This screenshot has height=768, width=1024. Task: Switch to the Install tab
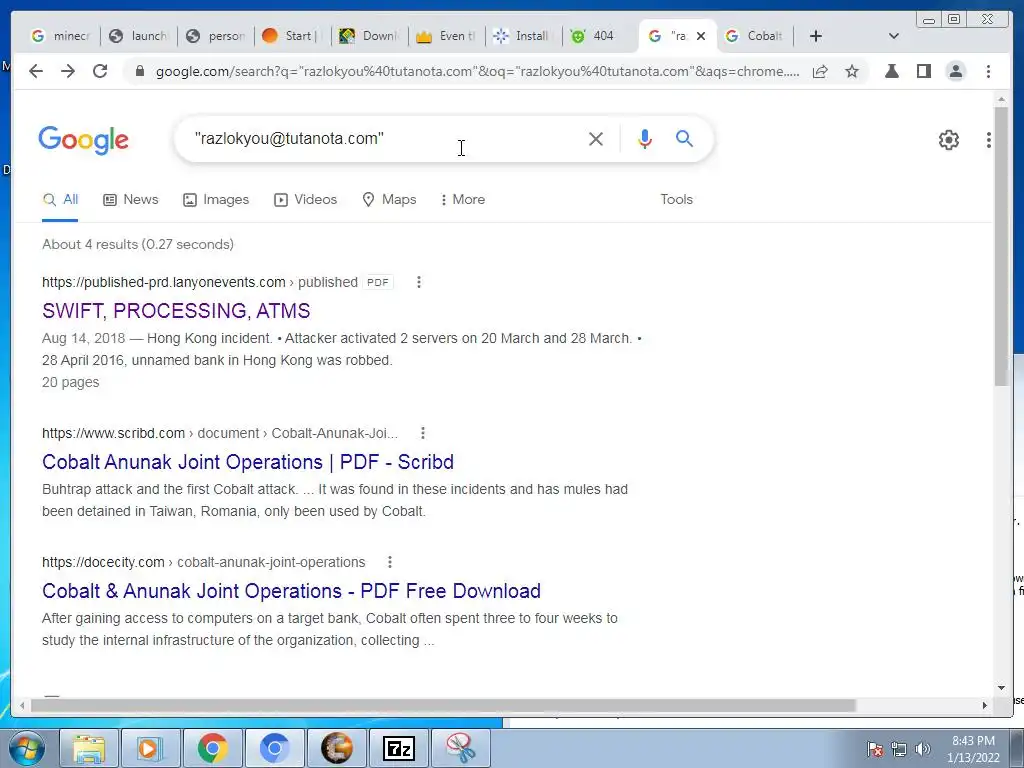point(522,36)
